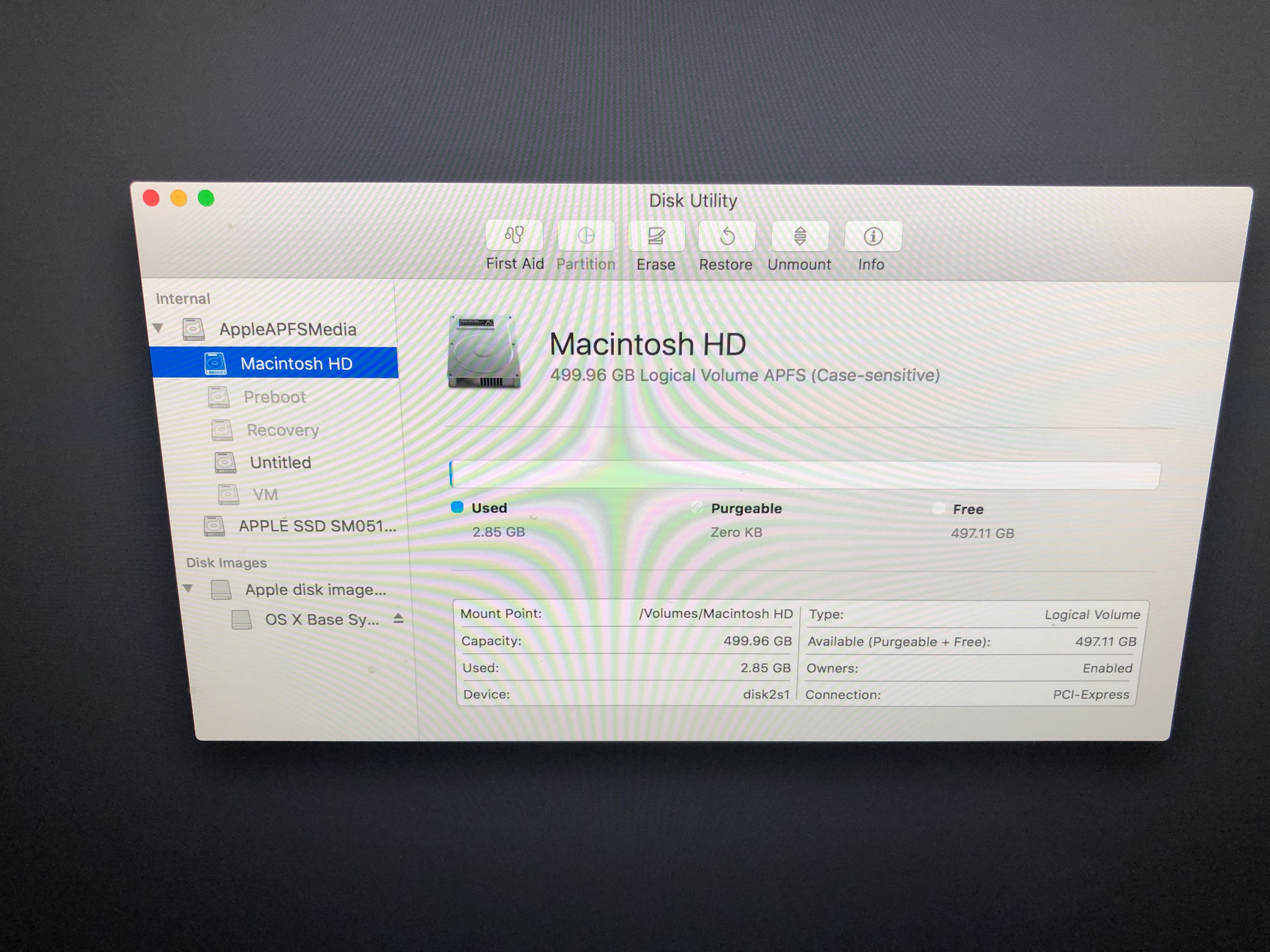Click the 497.11 GB value under Free legend

tap(982, 533)
